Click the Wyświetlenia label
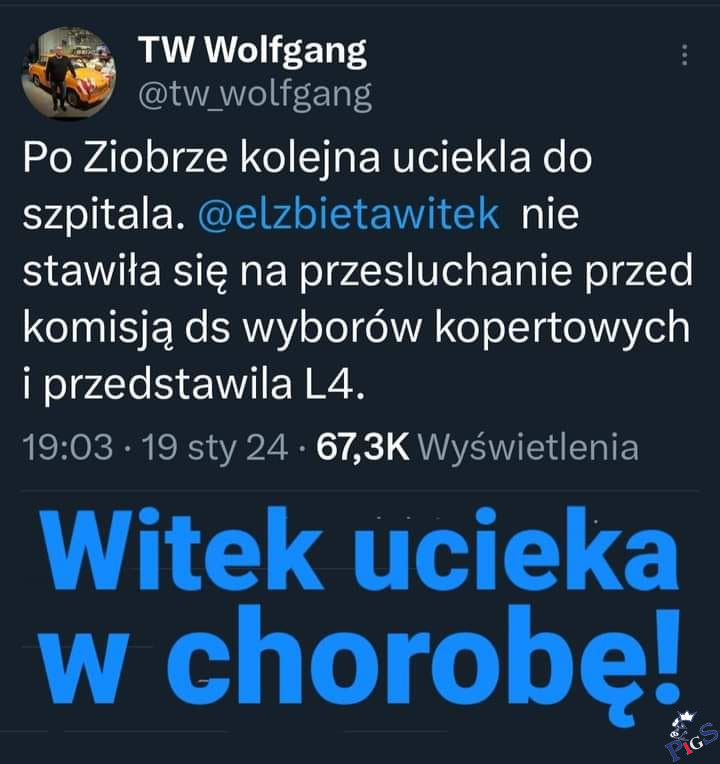Screen dimensions: 720x764 click(x=528, y=448)
